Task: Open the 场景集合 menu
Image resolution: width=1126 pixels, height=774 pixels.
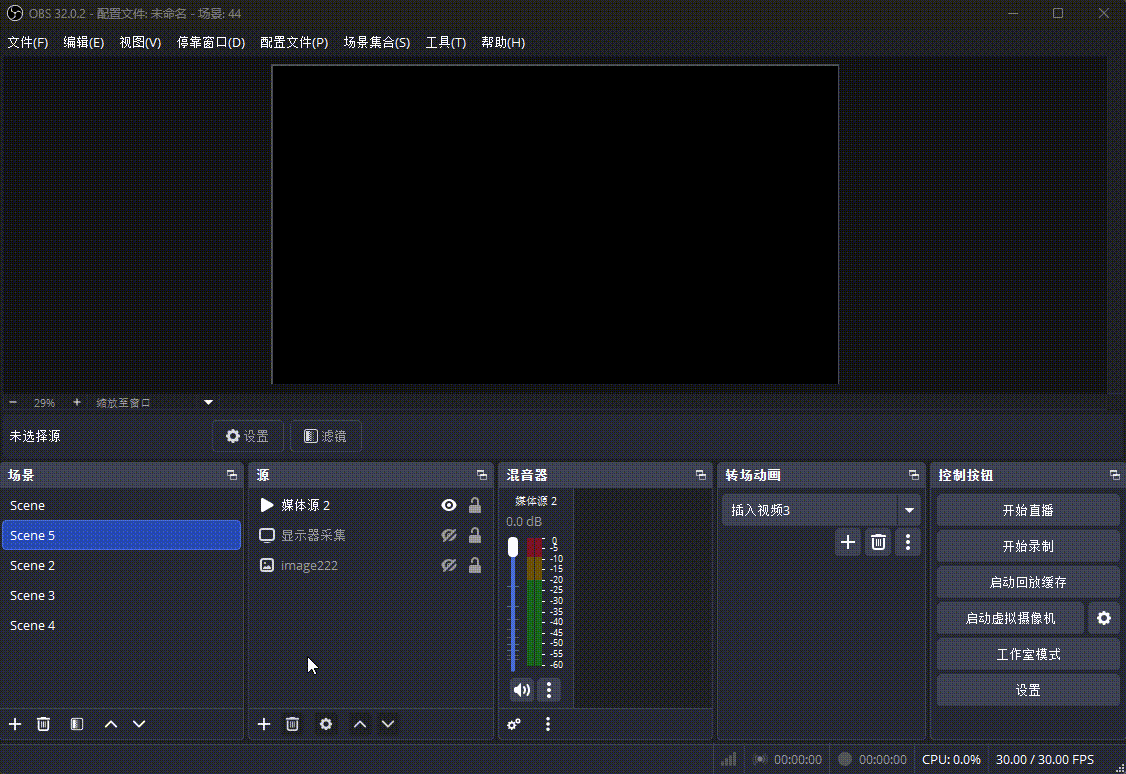Action: coord(377,43)
